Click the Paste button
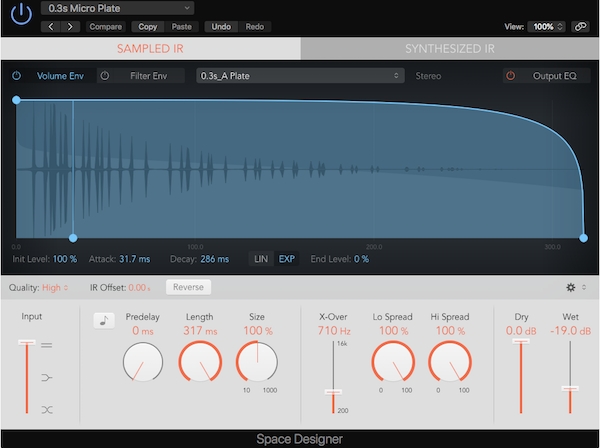This screenshot has width=600, height=448. click(181, 26)
